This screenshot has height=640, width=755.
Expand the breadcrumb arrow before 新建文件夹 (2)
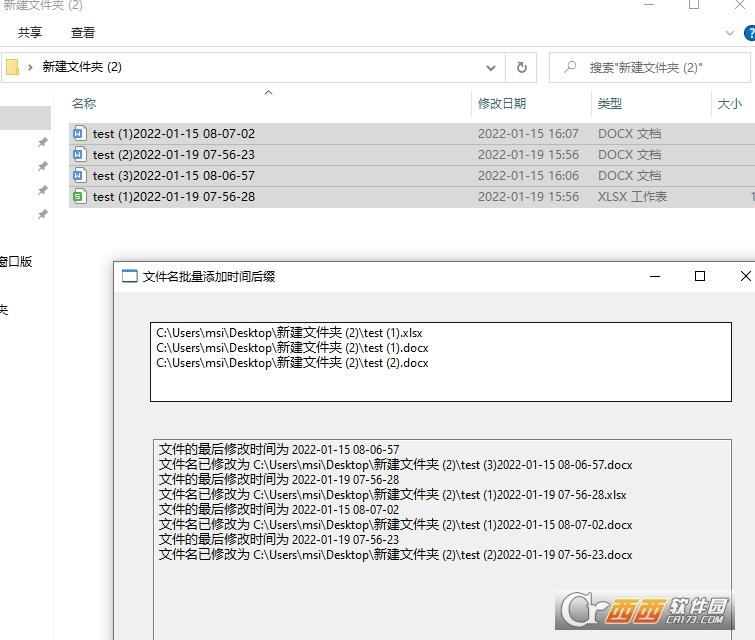click(30, 67)
